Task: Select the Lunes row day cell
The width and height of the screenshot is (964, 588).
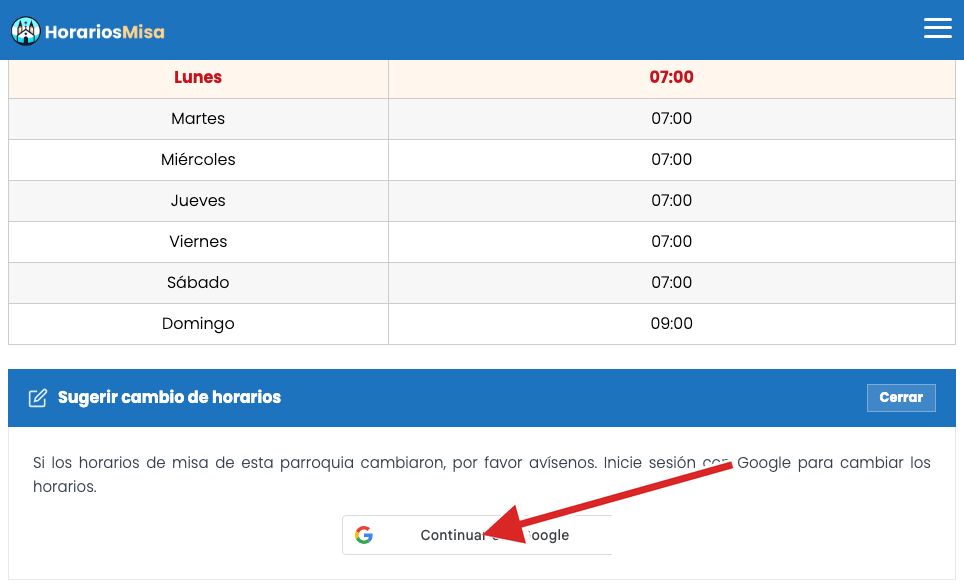Action: [198, 77]
